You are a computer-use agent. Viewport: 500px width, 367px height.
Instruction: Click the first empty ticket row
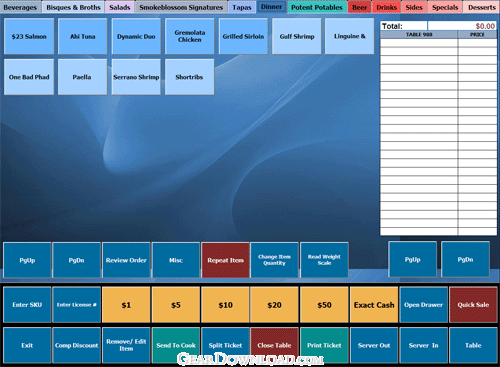coord(439,43)
